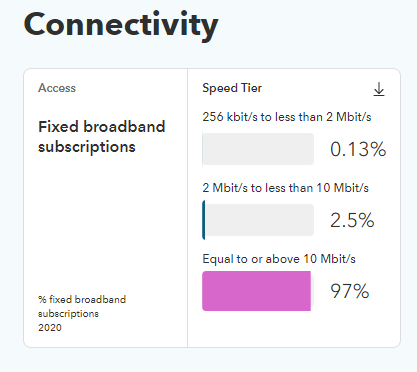Select the Access tab label
Viewport: 417px width, 372px height.
57,88
